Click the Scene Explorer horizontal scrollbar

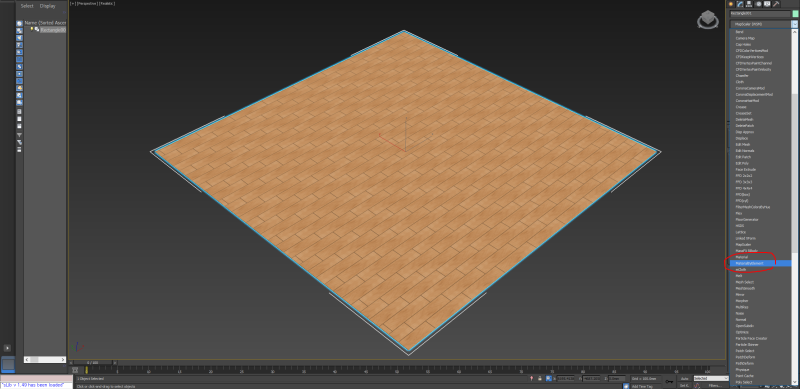pyautogui.click(x=45, y=359)
